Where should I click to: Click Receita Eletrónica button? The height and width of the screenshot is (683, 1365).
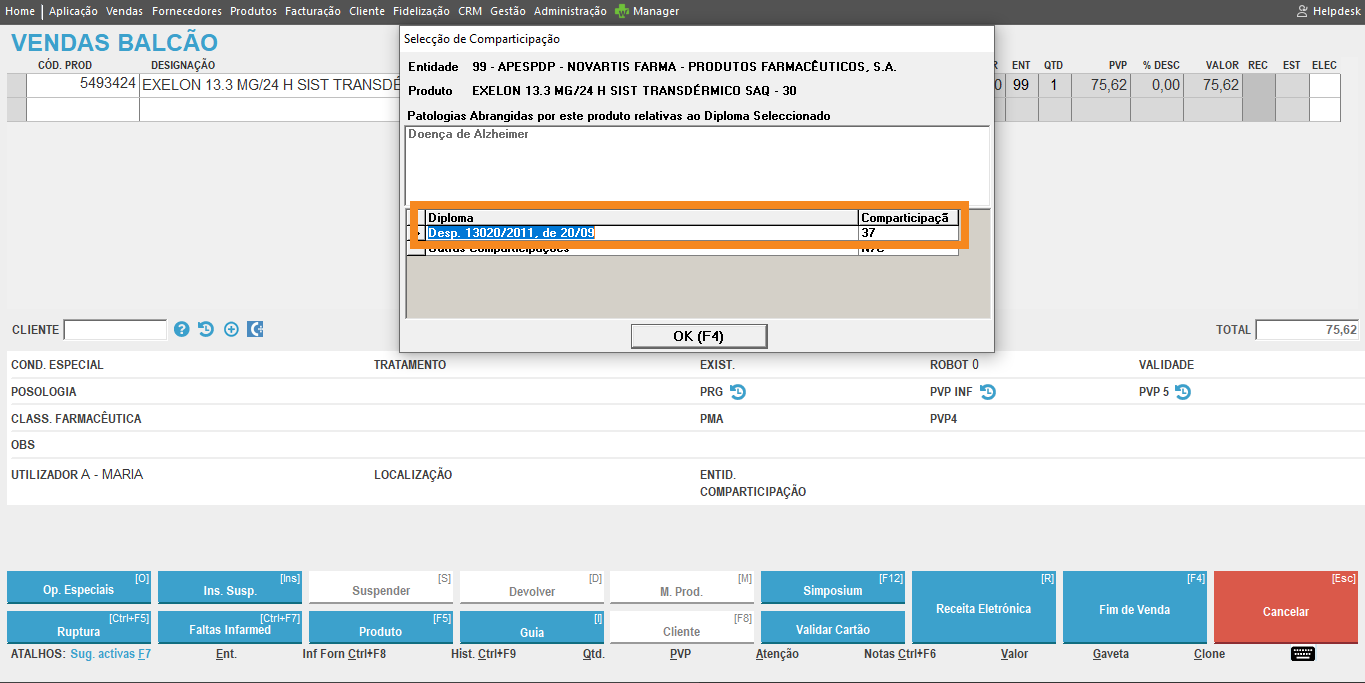[983, 608]
